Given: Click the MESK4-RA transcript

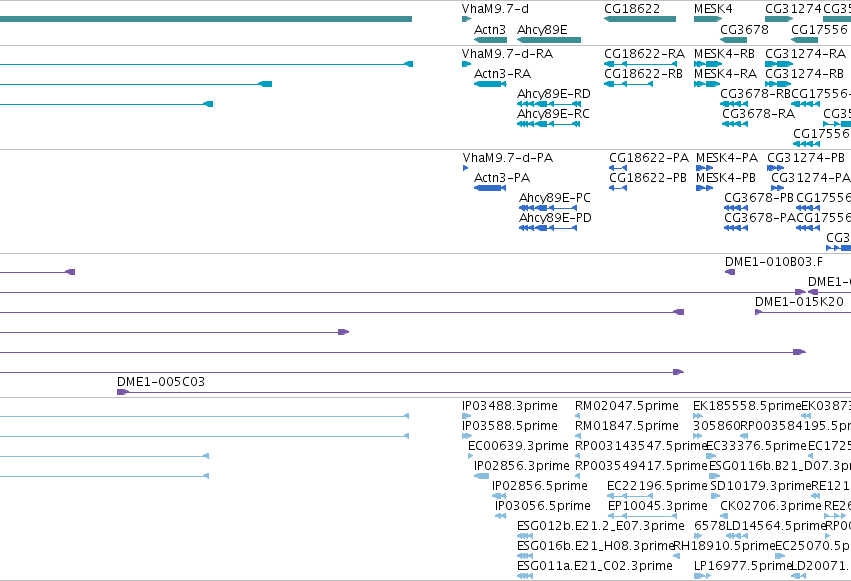Looking at the screenshot, I should (x=707, y=84).
